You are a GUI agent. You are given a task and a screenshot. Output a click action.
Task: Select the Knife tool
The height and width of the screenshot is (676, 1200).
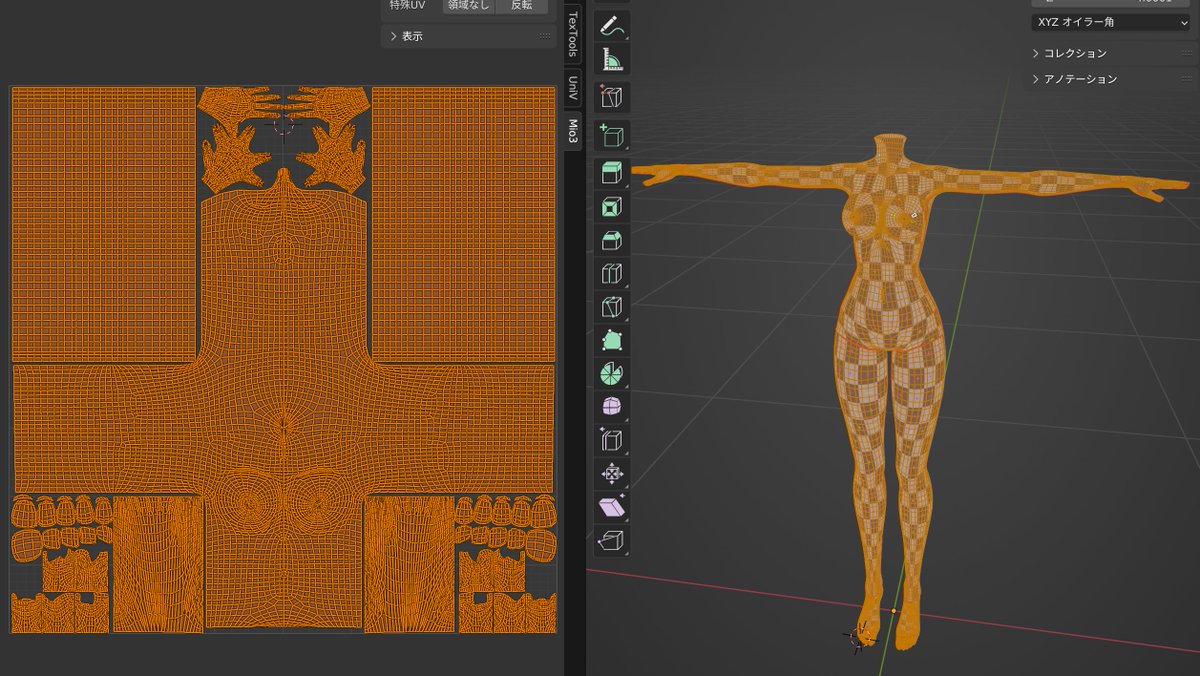(x=612, y=307)
